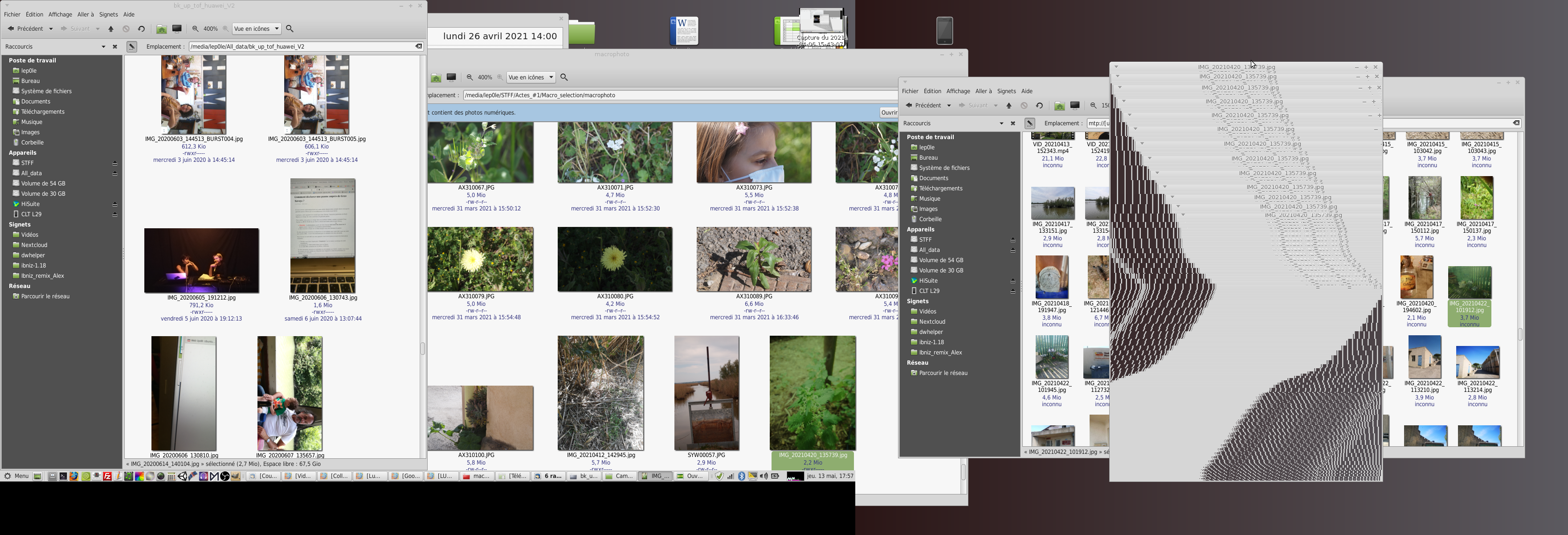Go to parent folder in bk_up_tof_huawei_V2 window
The image size is (1568, 535).
[111, 29]
